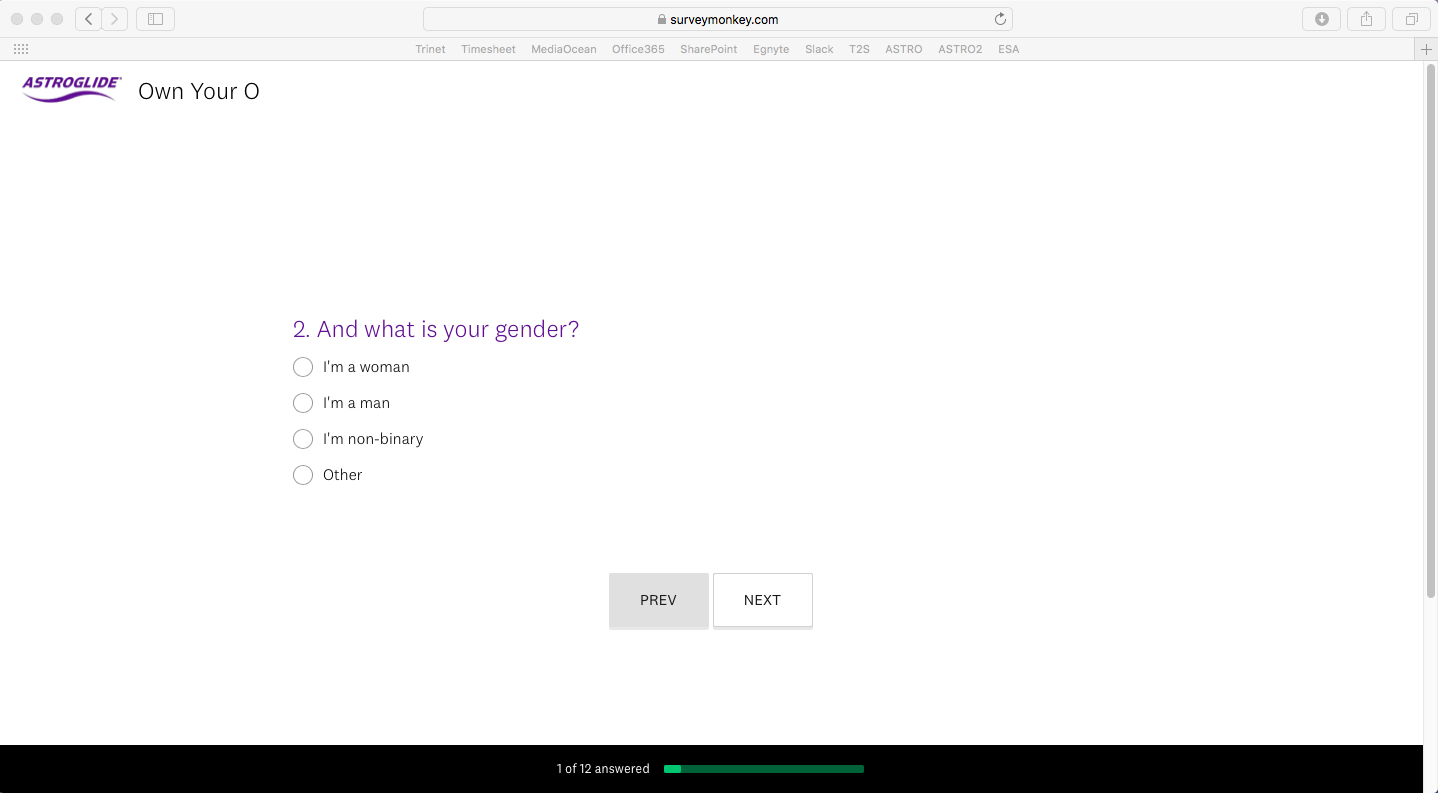Select the "I'm a man" radio button
The height and width of the screenshot is (793, 1438).
(x=303, y=403)
